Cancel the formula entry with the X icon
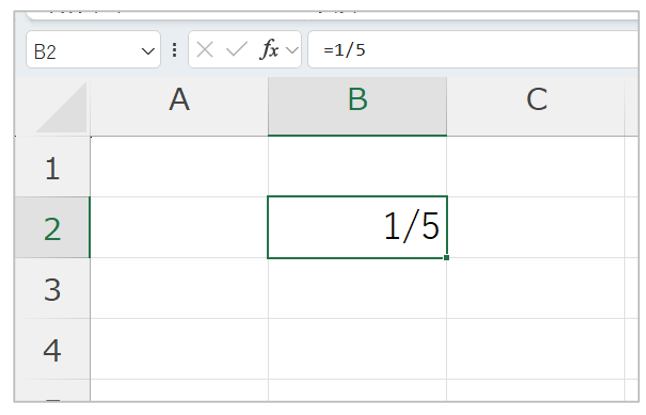Screen dimensions: 646x415 tap(205, 50)
